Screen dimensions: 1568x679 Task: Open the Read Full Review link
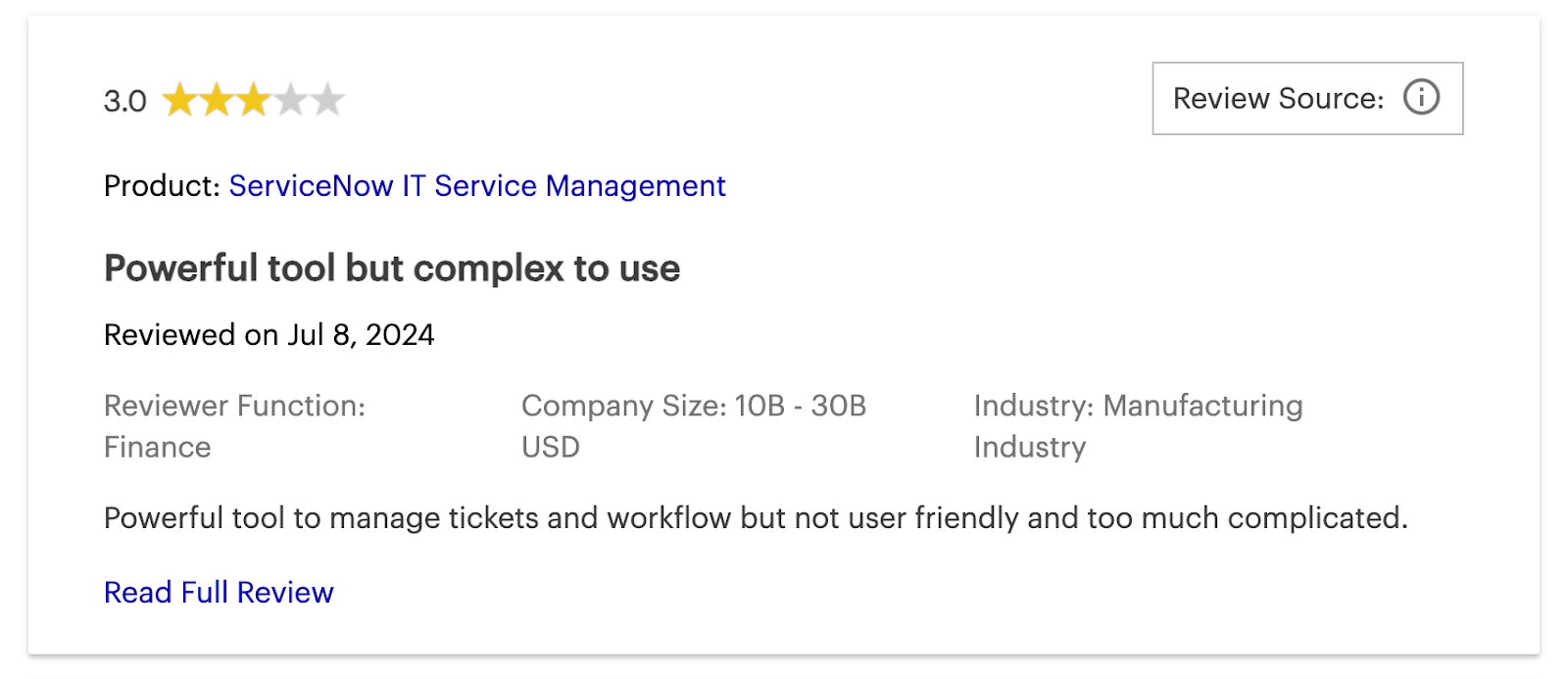tap(219, 592)
